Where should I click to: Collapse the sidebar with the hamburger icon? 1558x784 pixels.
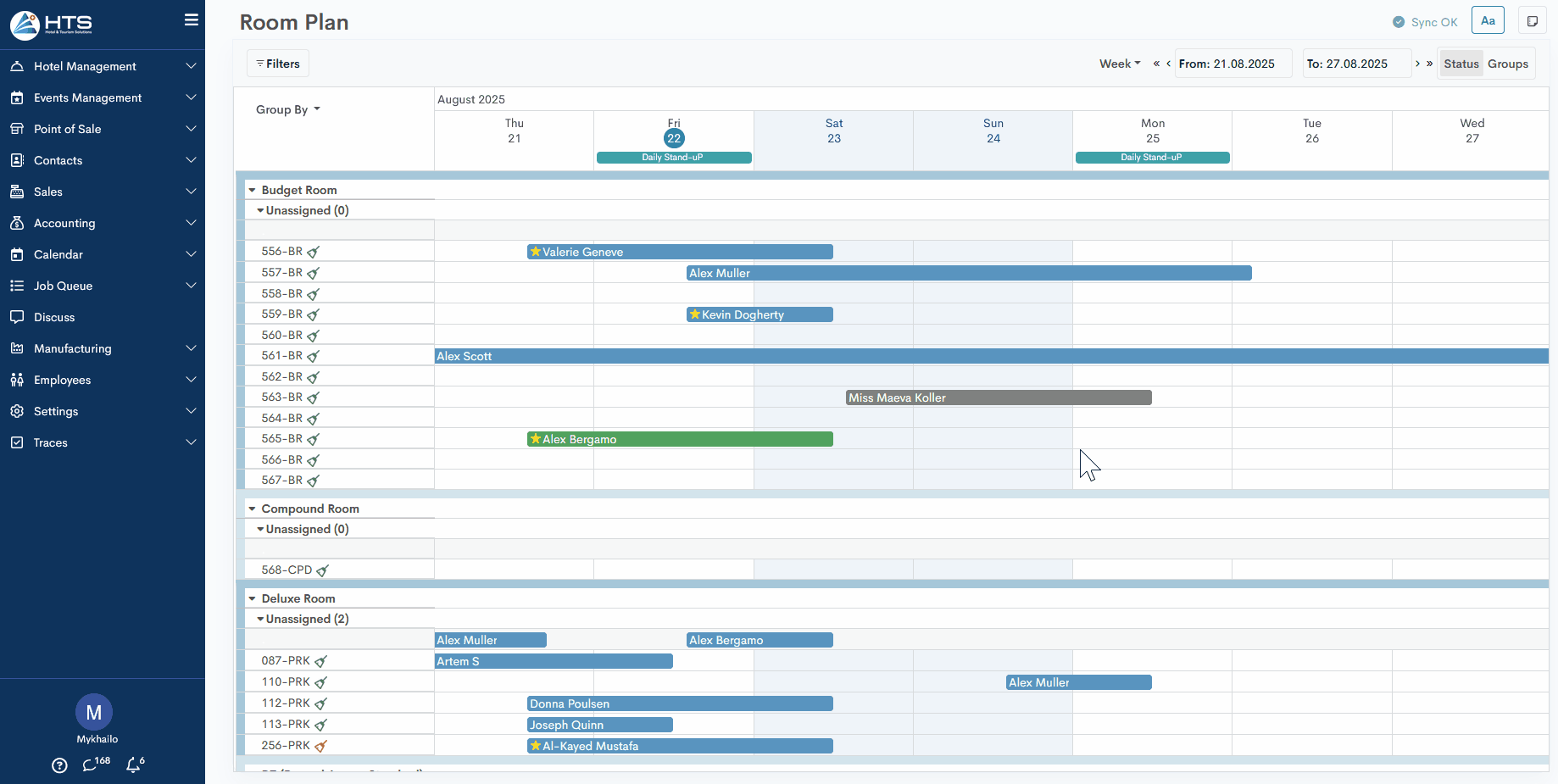point(191,19)
